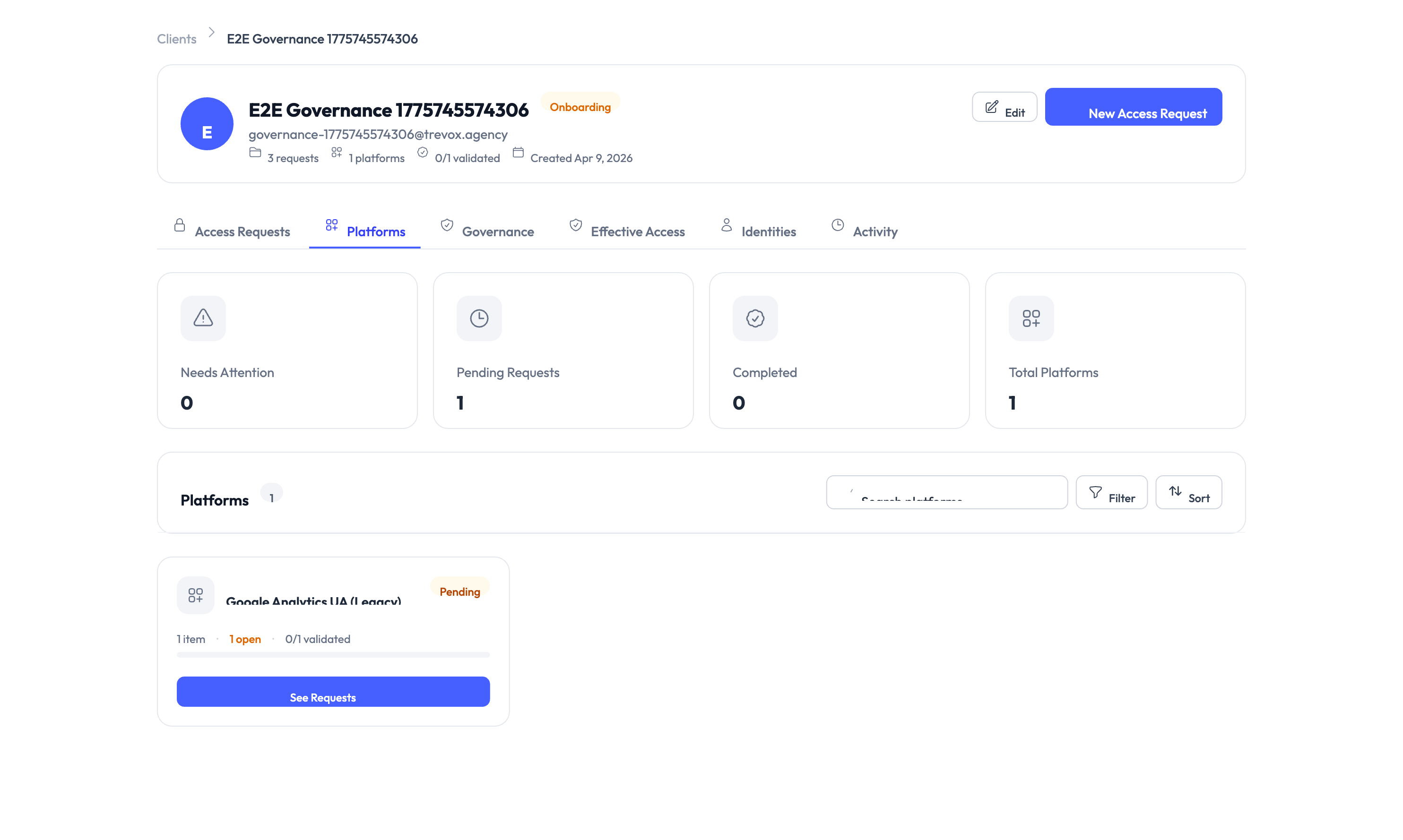1403x840 pixels.
Task: Click the Google Analytics UA platform icon
Action: pyautogui.click(x=195, y=595)
